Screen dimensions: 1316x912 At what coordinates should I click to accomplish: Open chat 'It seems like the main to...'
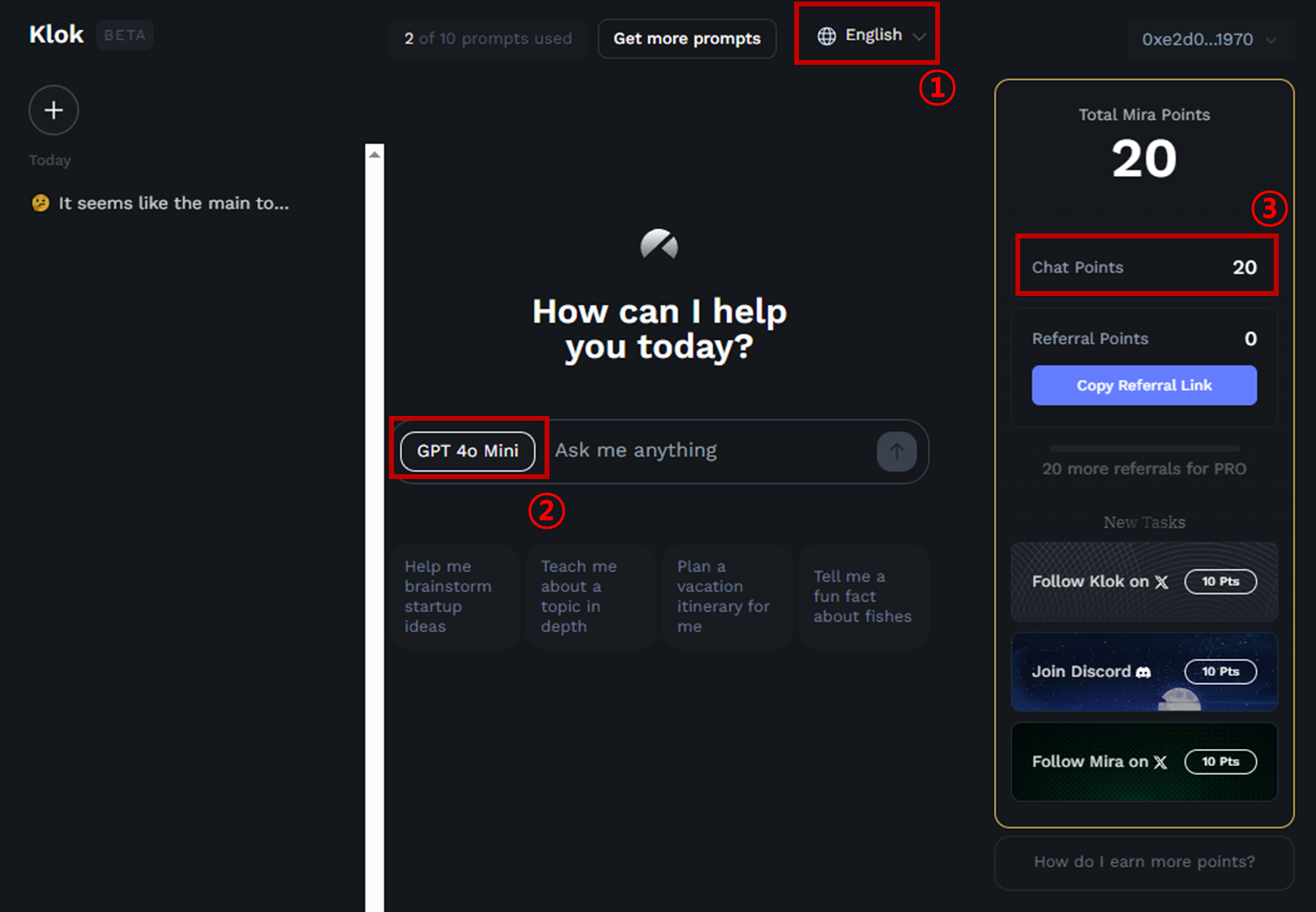[160, 203]
